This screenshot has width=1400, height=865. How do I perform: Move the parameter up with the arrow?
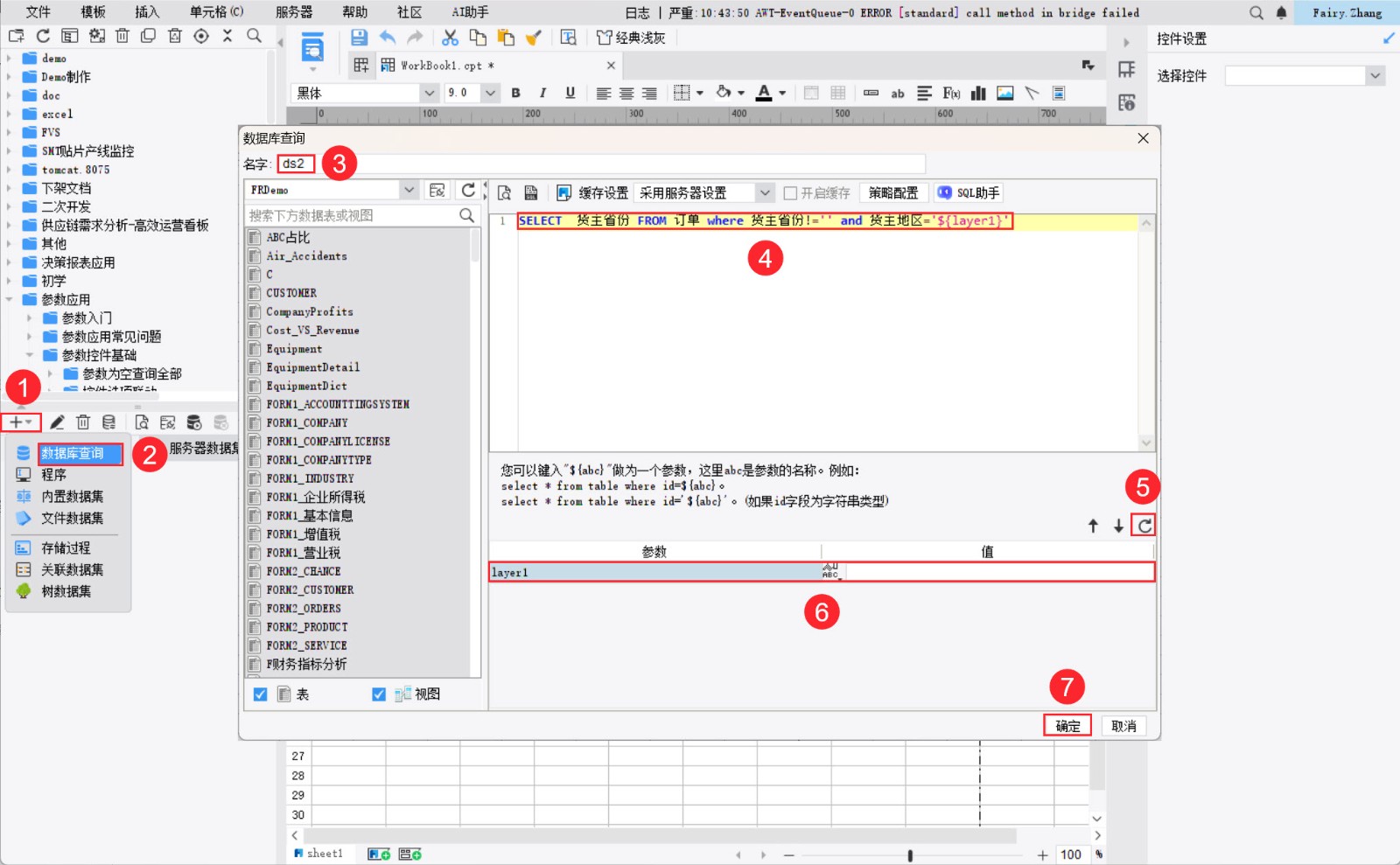point(1093,526)
